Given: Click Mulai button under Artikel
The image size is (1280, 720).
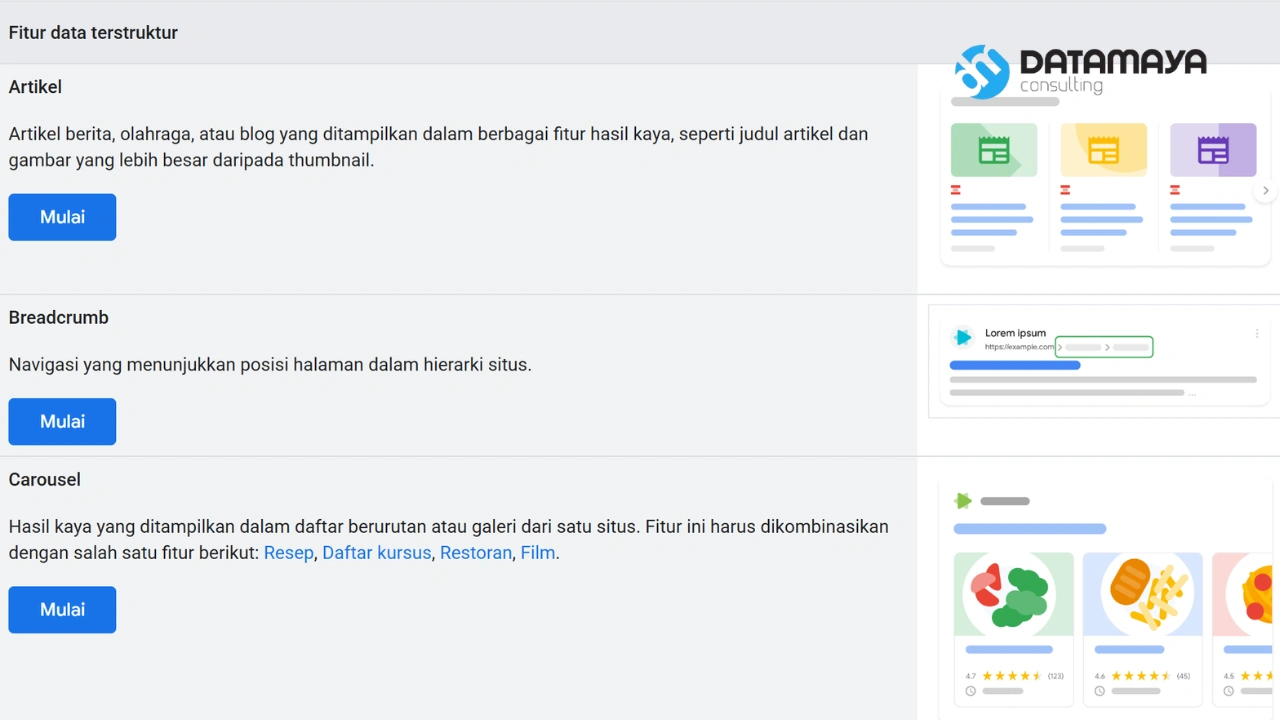Looking at the screenshot, I should pos(62,217).
